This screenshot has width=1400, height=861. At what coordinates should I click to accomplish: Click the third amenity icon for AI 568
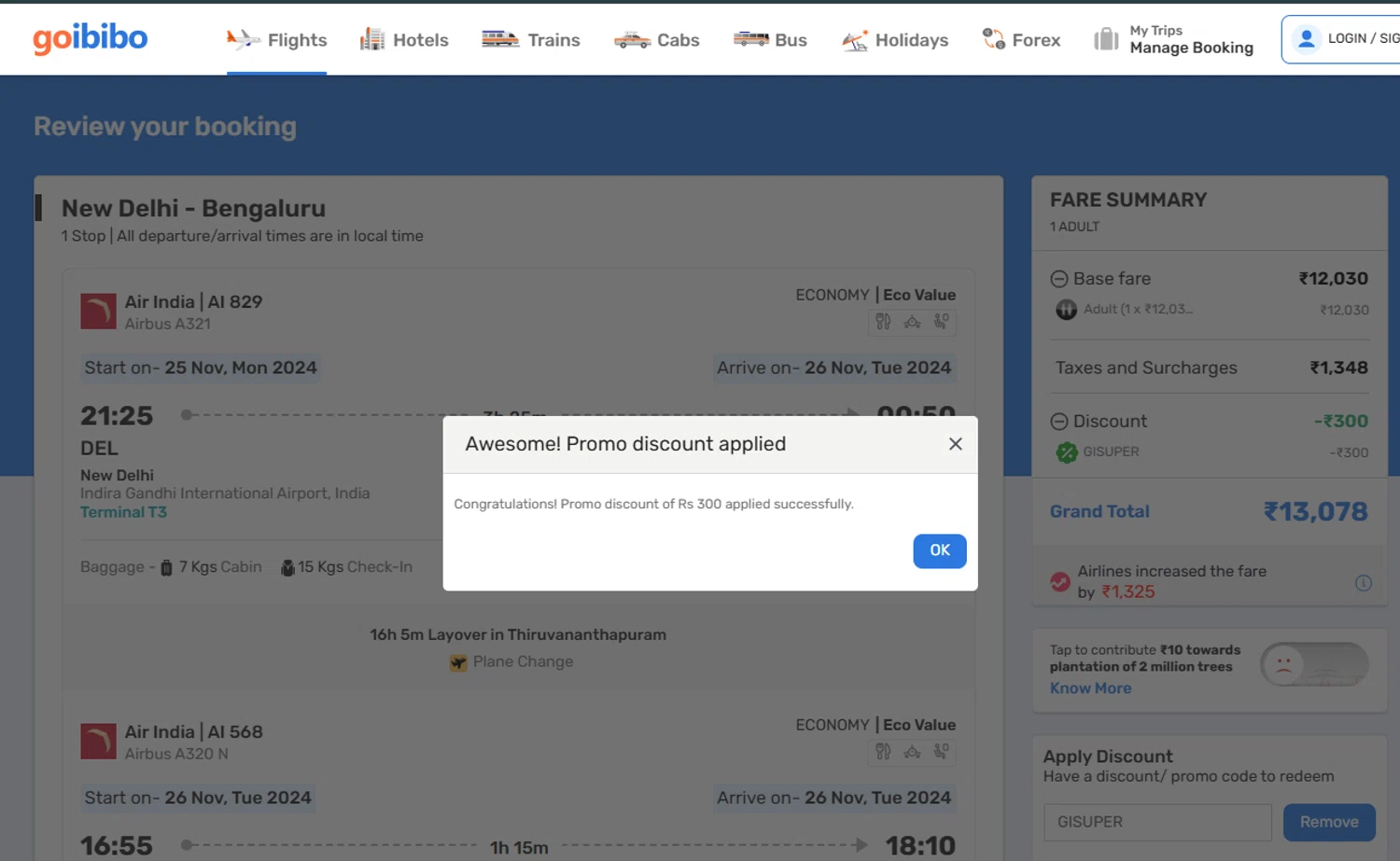942,752
